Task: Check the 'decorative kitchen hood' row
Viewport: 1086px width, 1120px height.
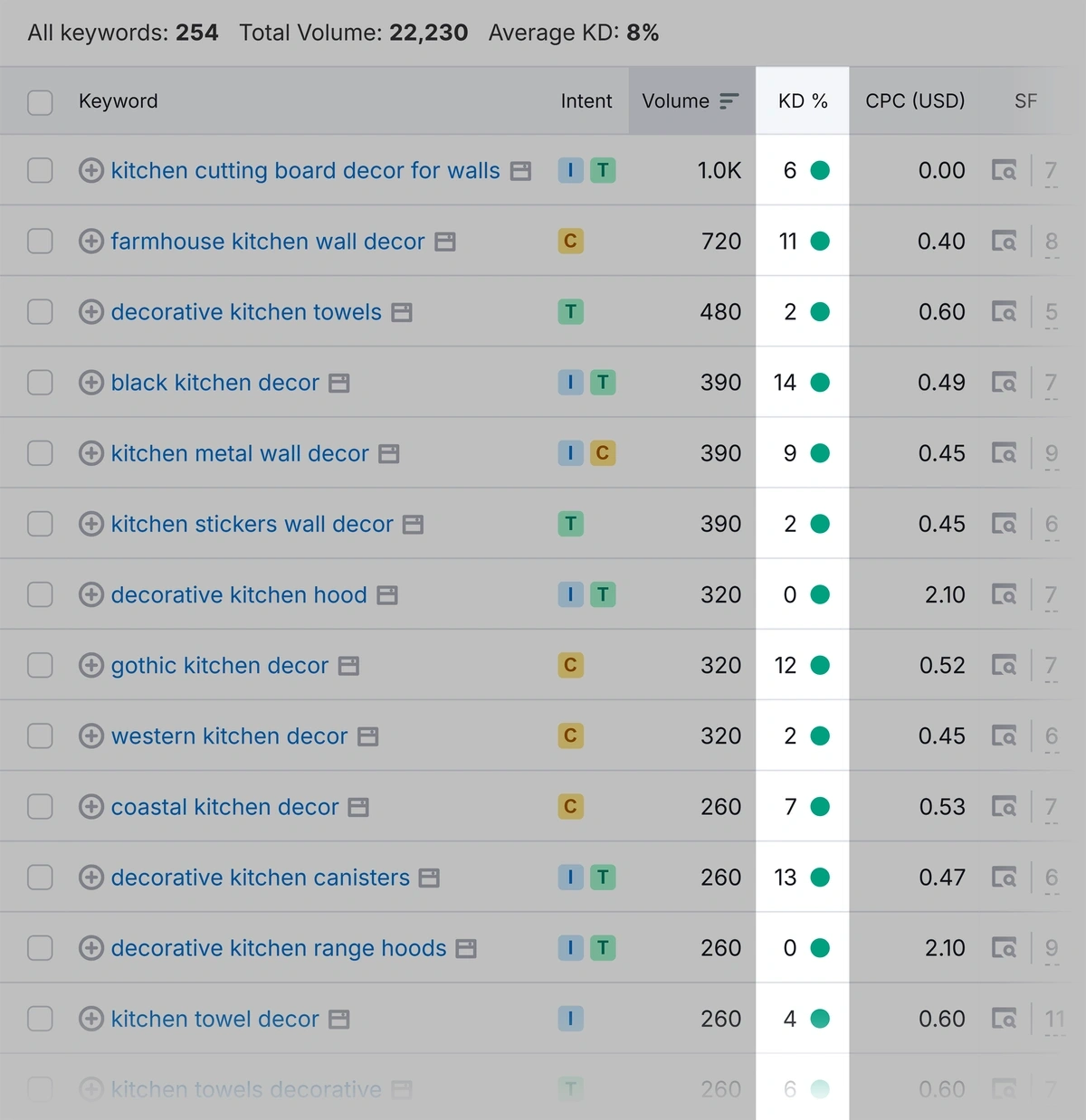Action: (x=40, y=594)
